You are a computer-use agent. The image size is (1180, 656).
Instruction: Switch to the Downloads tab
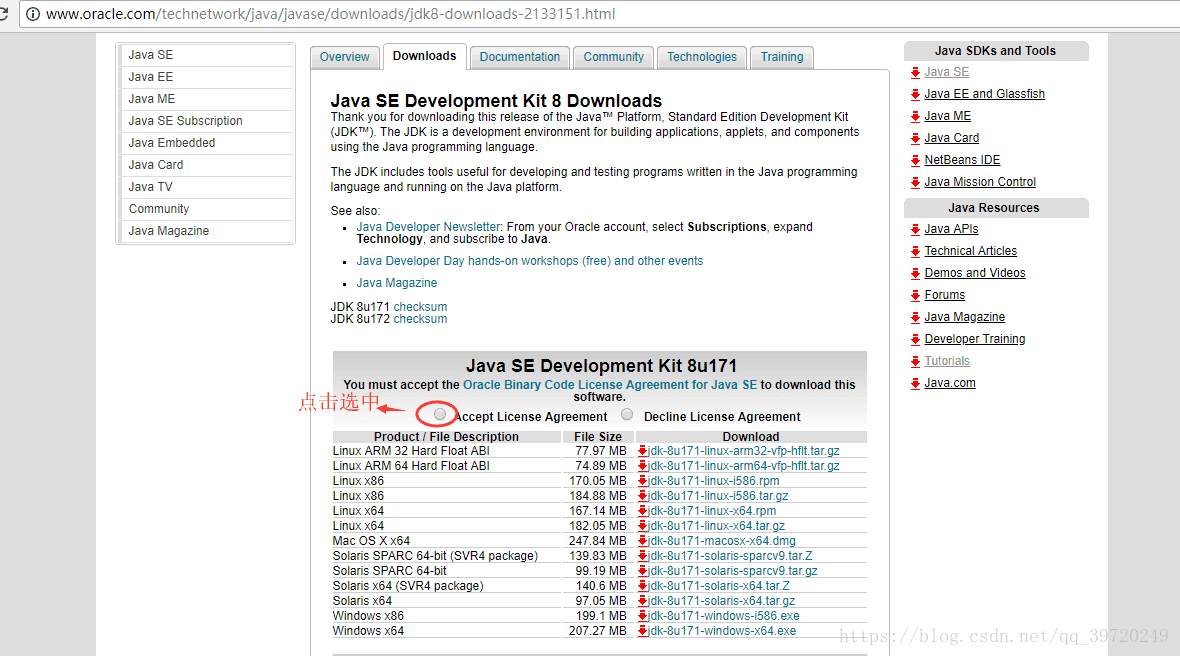pos(424,56)
